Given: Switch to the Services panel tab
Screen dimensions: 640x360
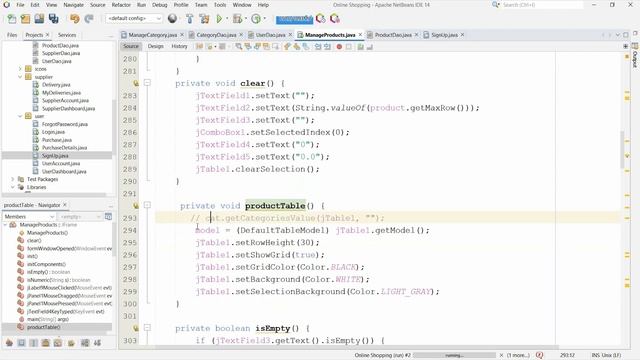Looking at the screenshot, I should pyautogui.click(x=67, y=35).
